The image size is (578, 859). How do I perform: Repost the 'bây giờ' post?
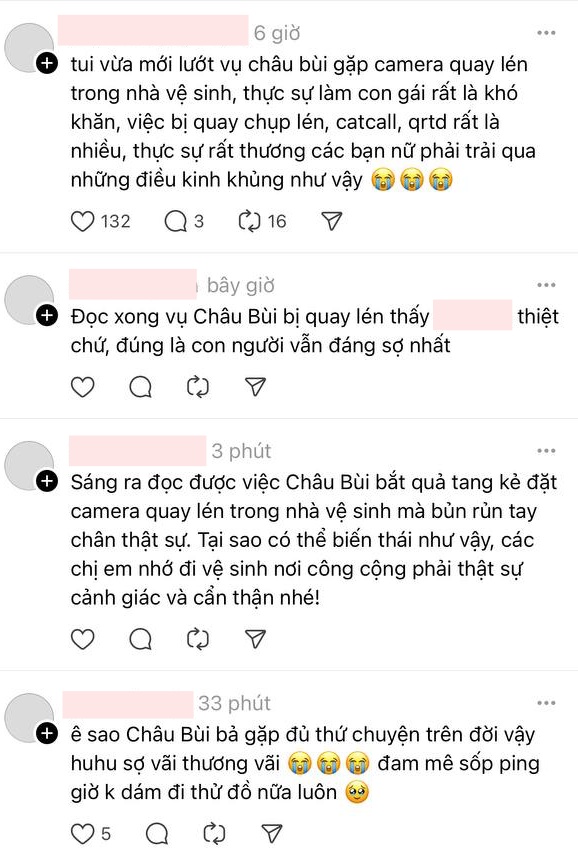(198, 387)
